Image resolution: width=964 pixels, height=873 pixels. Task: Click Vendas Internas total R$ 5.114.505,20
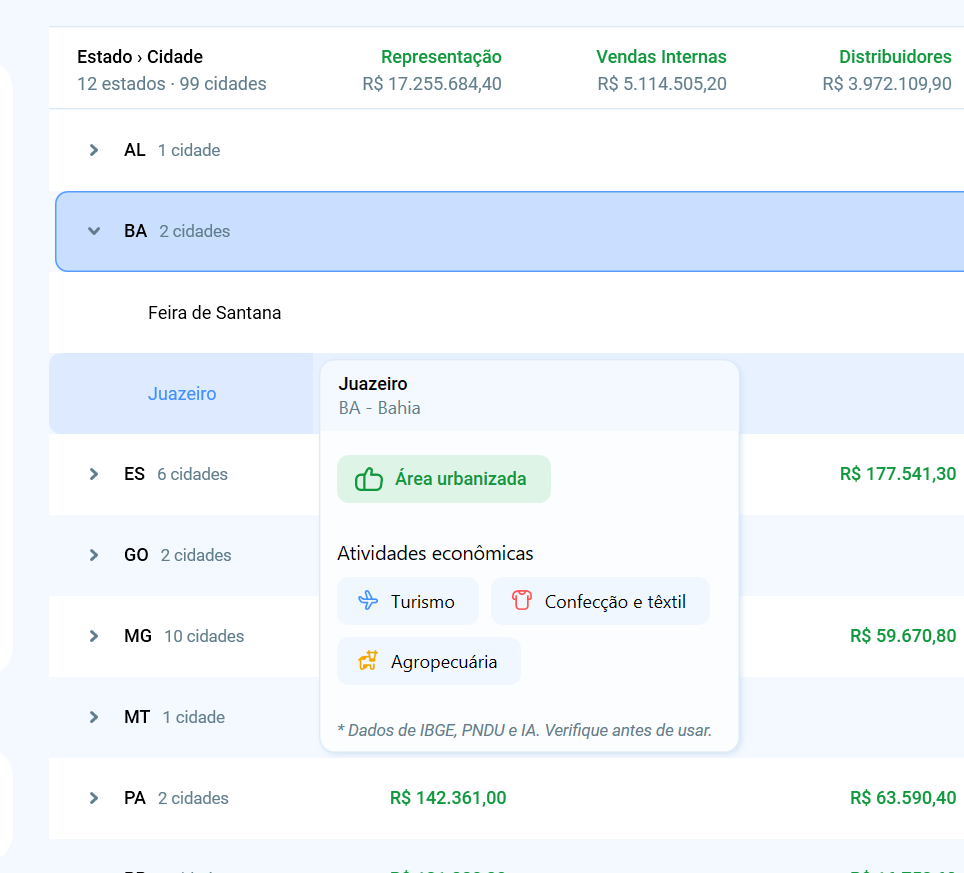pyautogui.click(x=662, y=84)
